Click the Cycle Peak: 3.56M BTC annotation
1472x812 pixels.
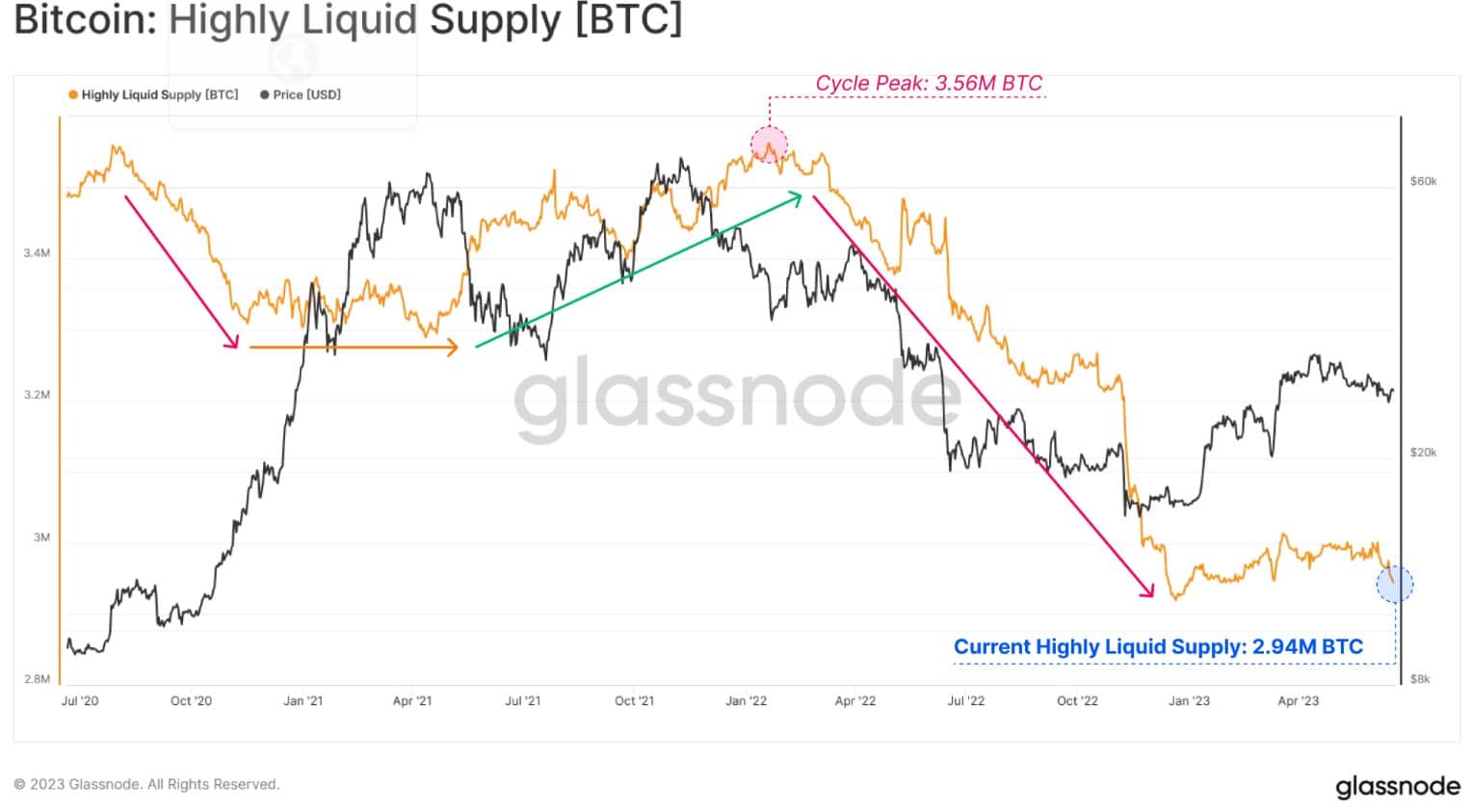(x=929, y=84)
